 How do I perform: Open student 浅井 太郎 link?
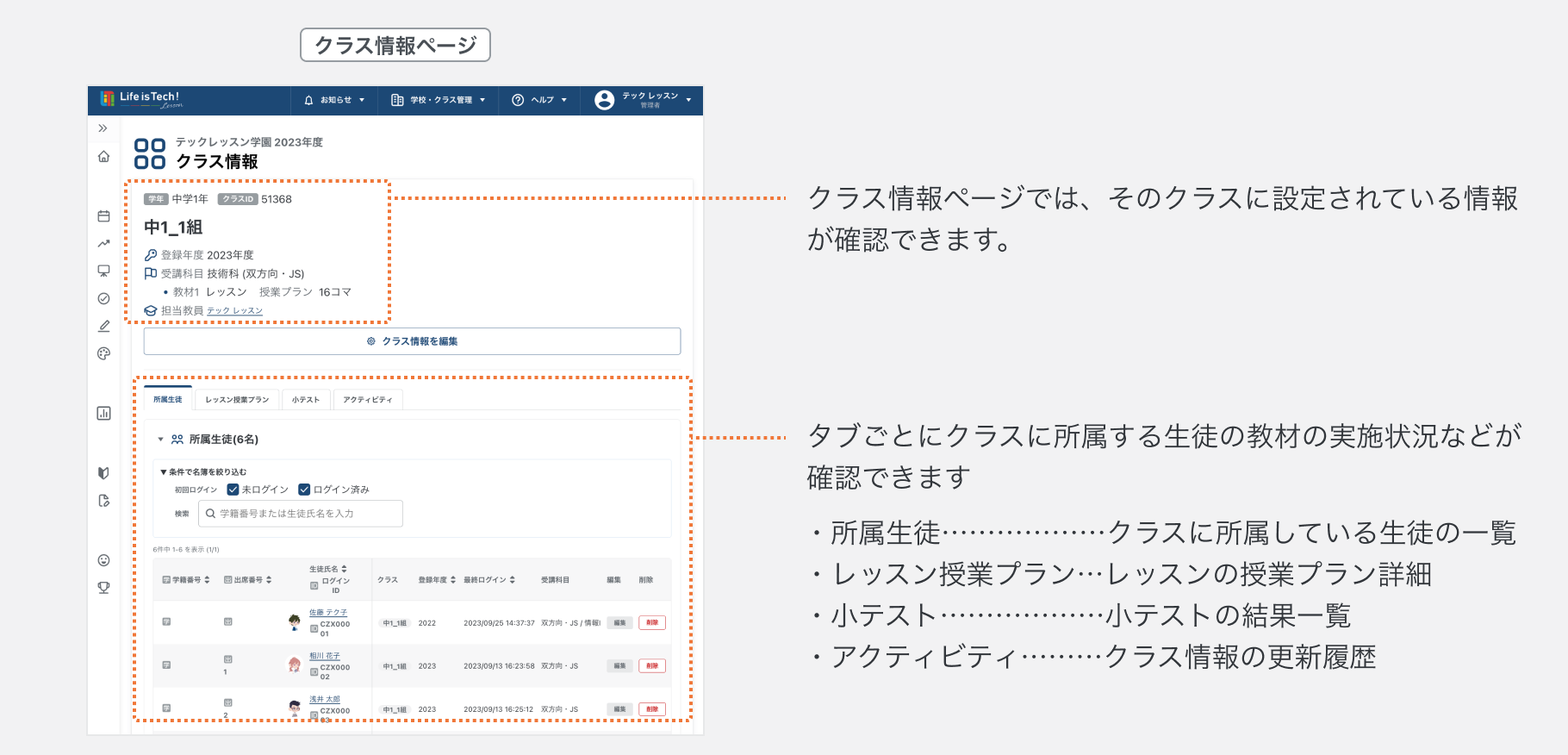click(325, 699)
